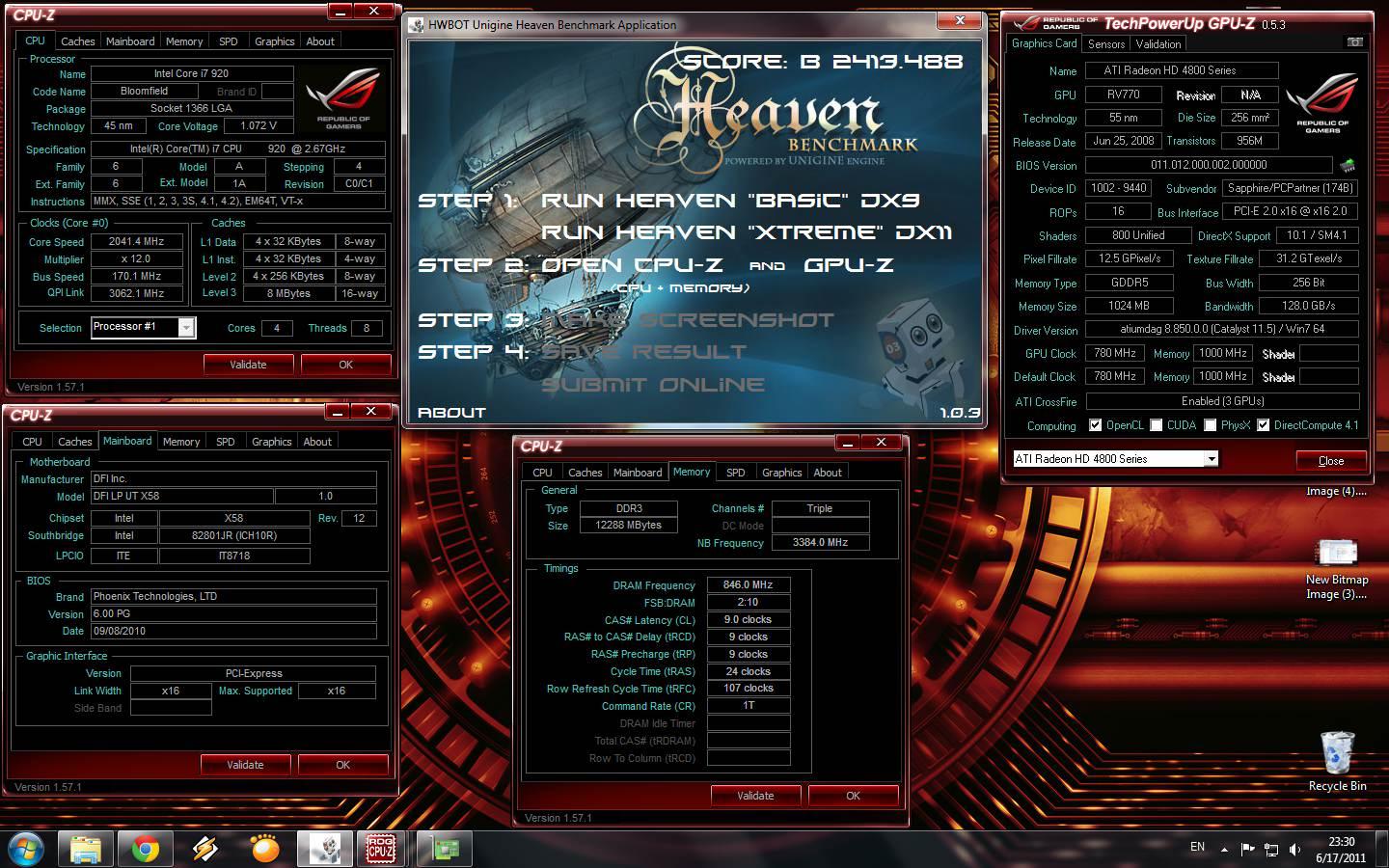
Task: Switch to the Sensors tab in GPU-Z
Action: pyautogui.click(x=1106, y=43)
